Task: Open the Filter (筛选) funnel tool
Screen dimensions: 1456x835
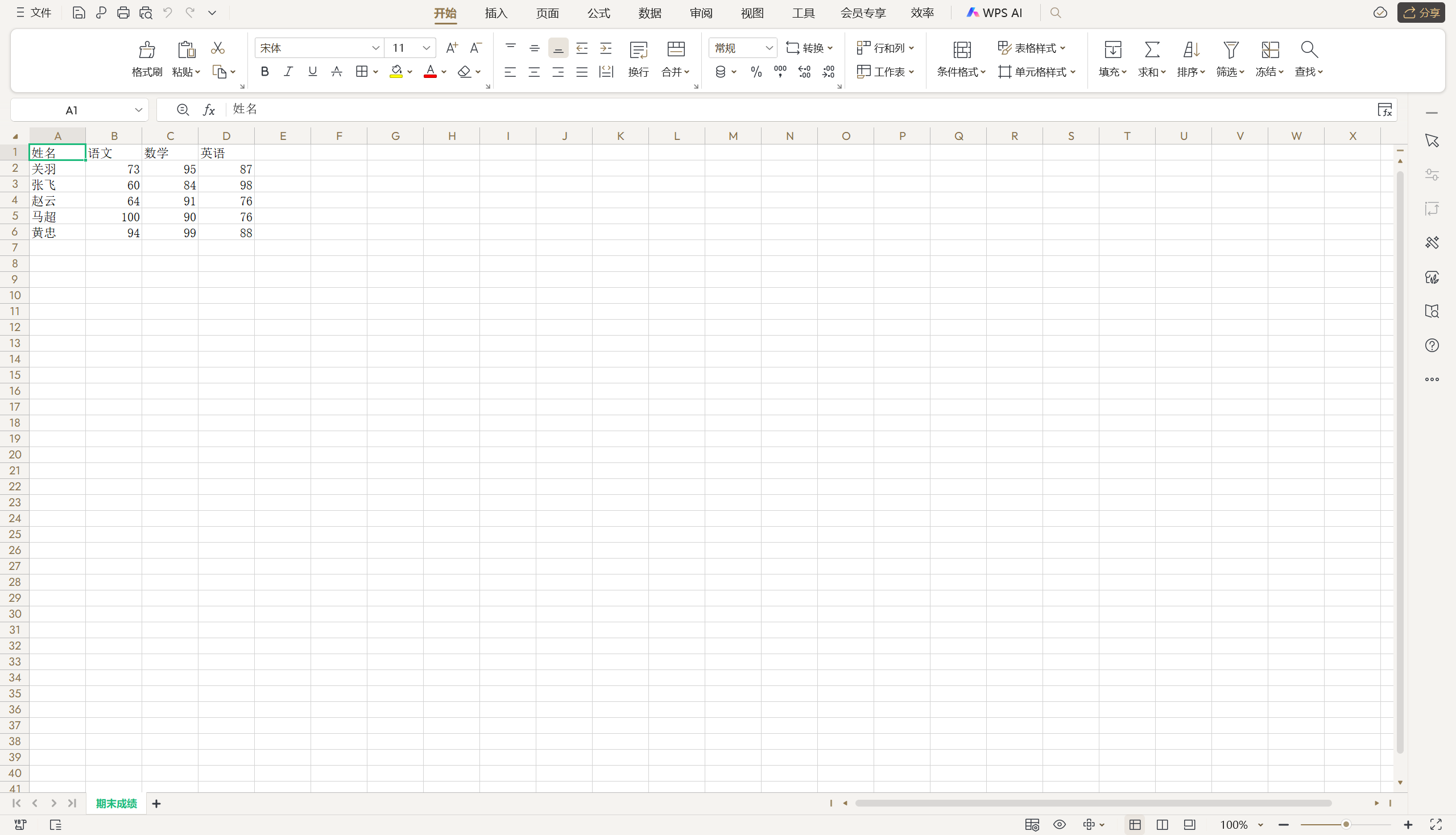Action: [1230, 50]
